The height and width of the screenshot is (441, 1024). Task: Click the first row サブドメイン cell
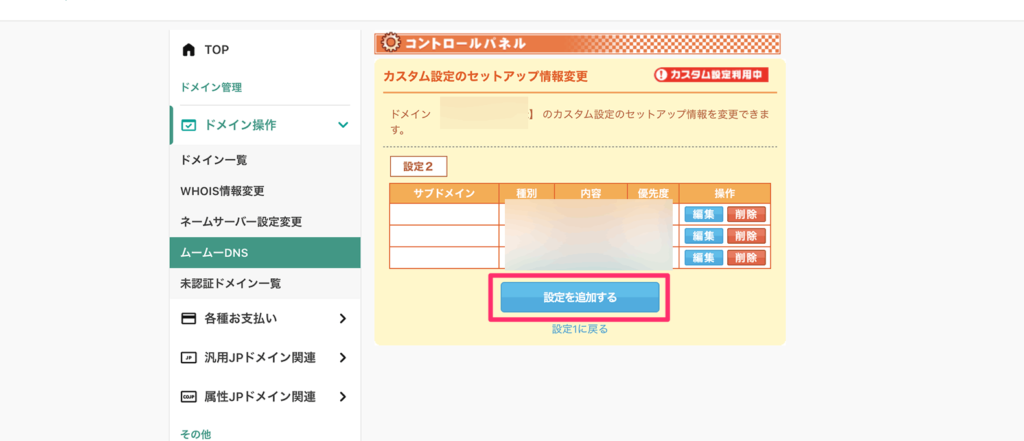point(444,214)
